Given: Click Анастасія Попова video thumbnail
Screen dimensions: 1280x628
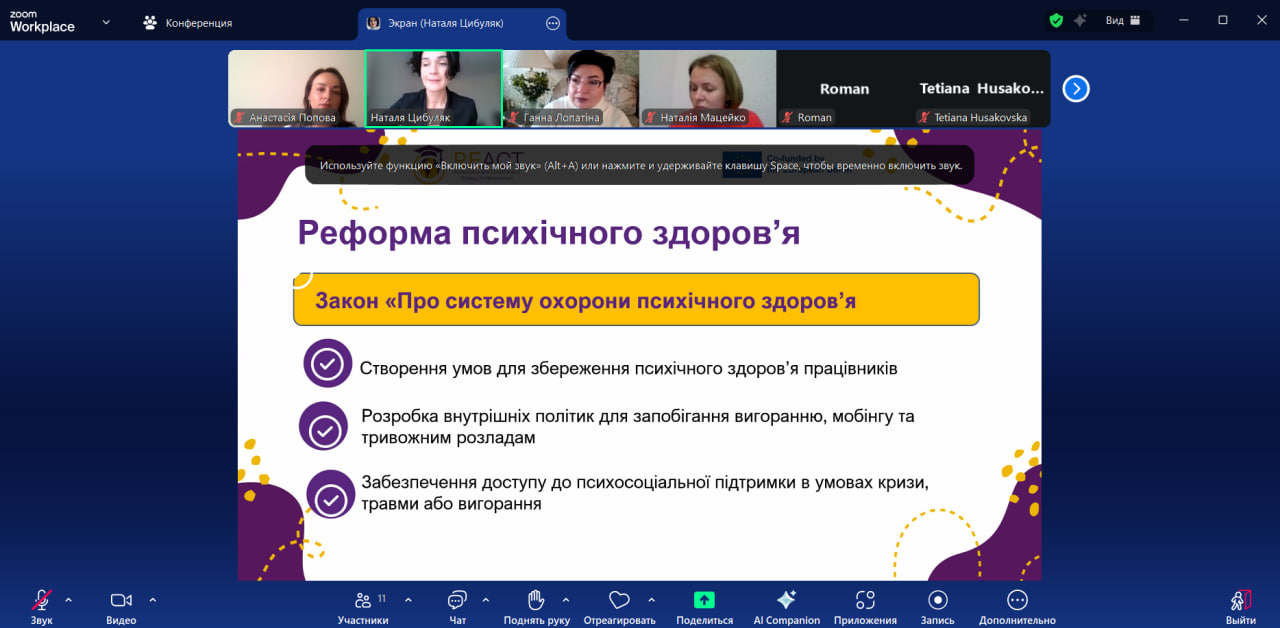Looking at the screenshot, I should (296, 88).
